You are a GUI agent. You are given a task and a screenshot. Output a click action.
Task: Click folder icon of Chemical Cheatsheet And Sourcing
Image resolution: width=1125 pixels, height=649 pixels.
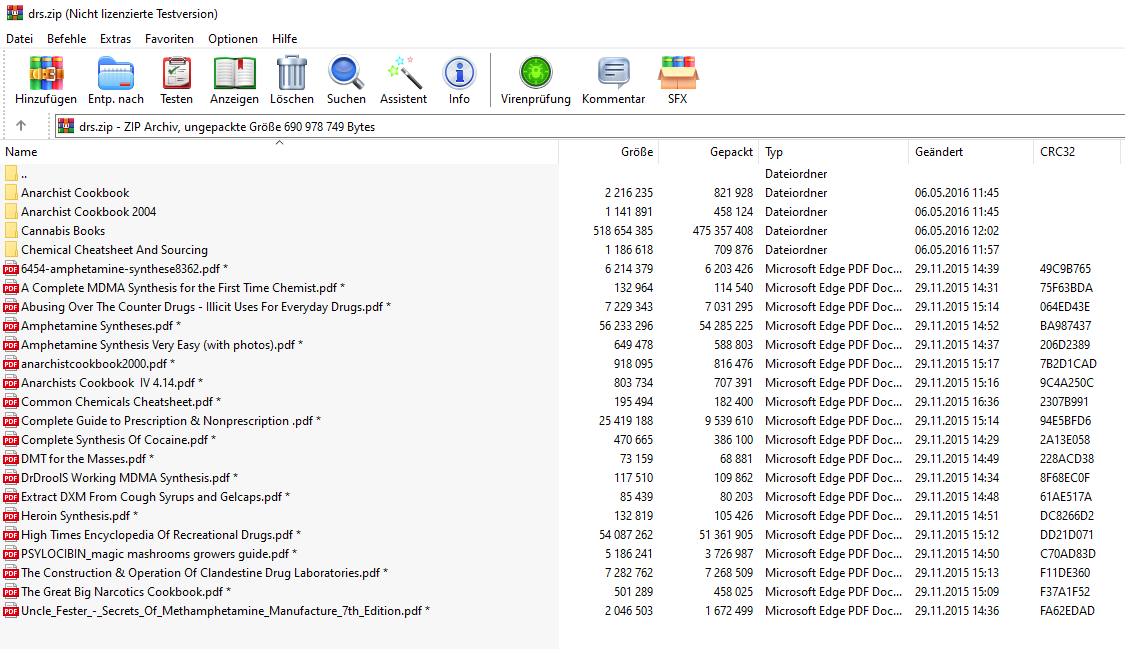(x=11, y=250)
